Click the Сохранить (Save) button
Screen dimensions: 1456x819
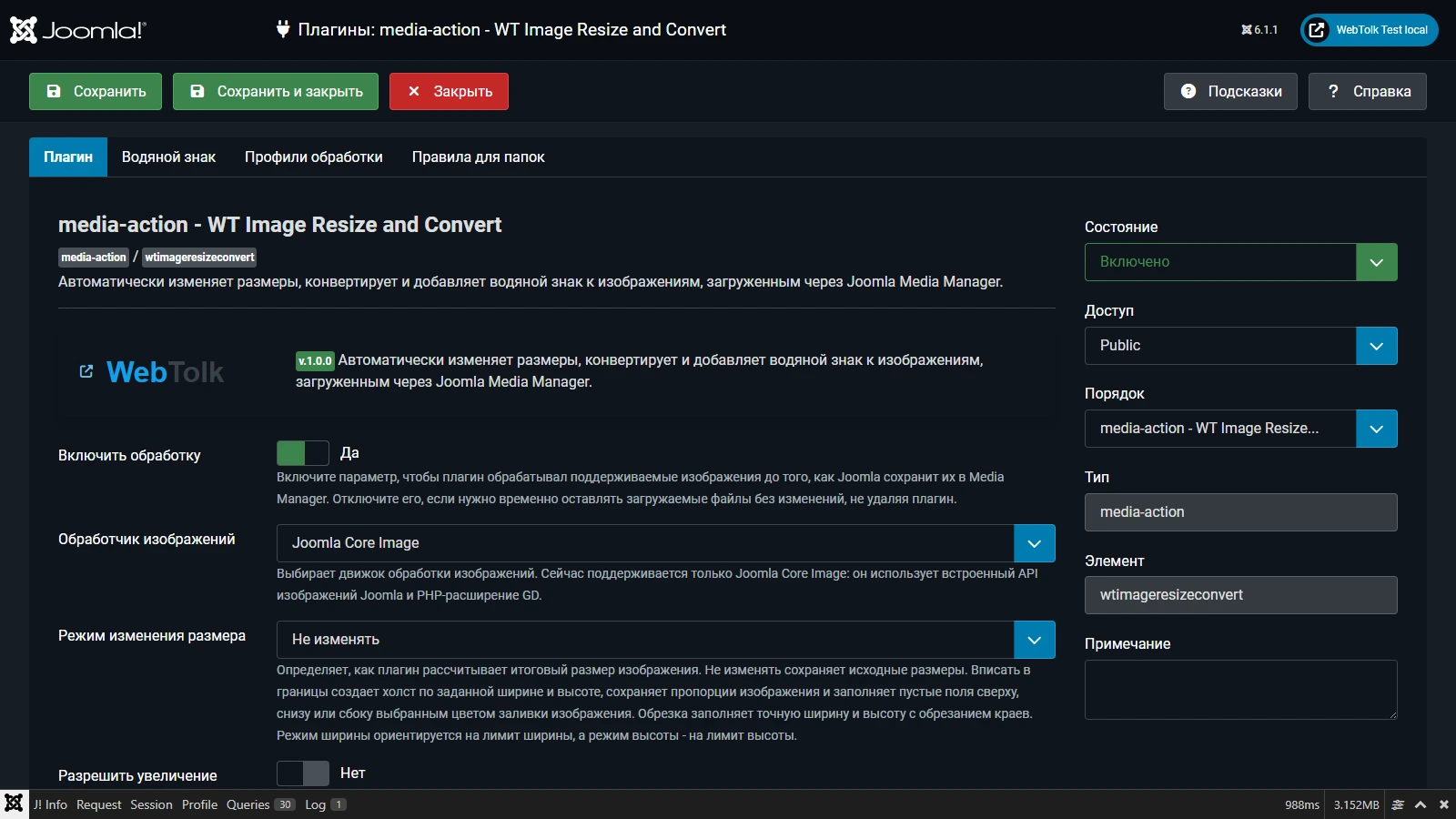click(96, 91)
